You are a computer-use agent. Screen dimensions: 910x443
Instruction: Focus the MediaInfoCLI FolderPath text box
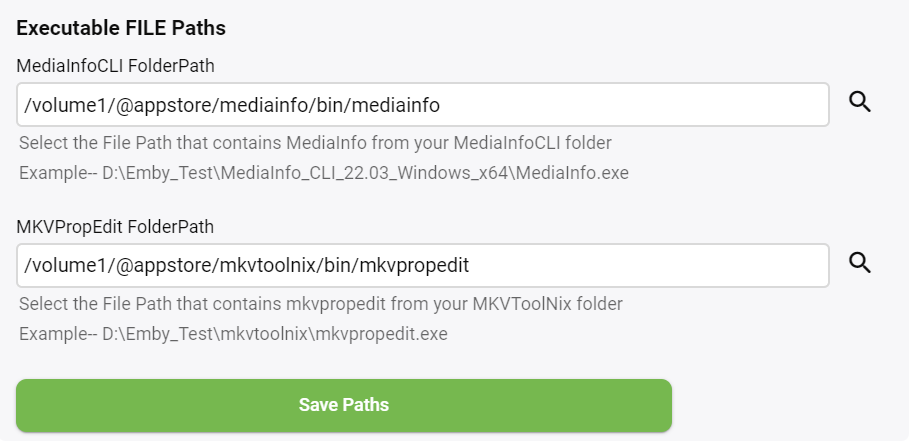point(422,104)
